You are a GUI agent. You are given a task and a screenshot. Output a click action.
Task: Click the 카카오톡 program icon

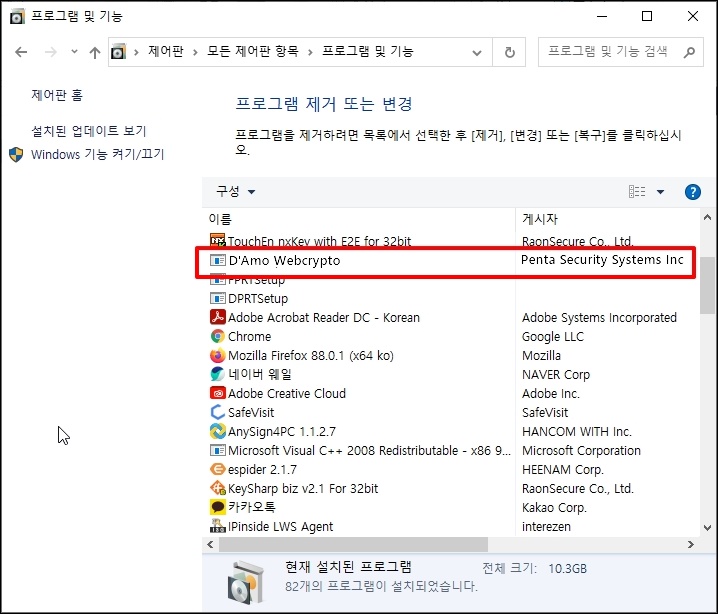tap(218, 507)
